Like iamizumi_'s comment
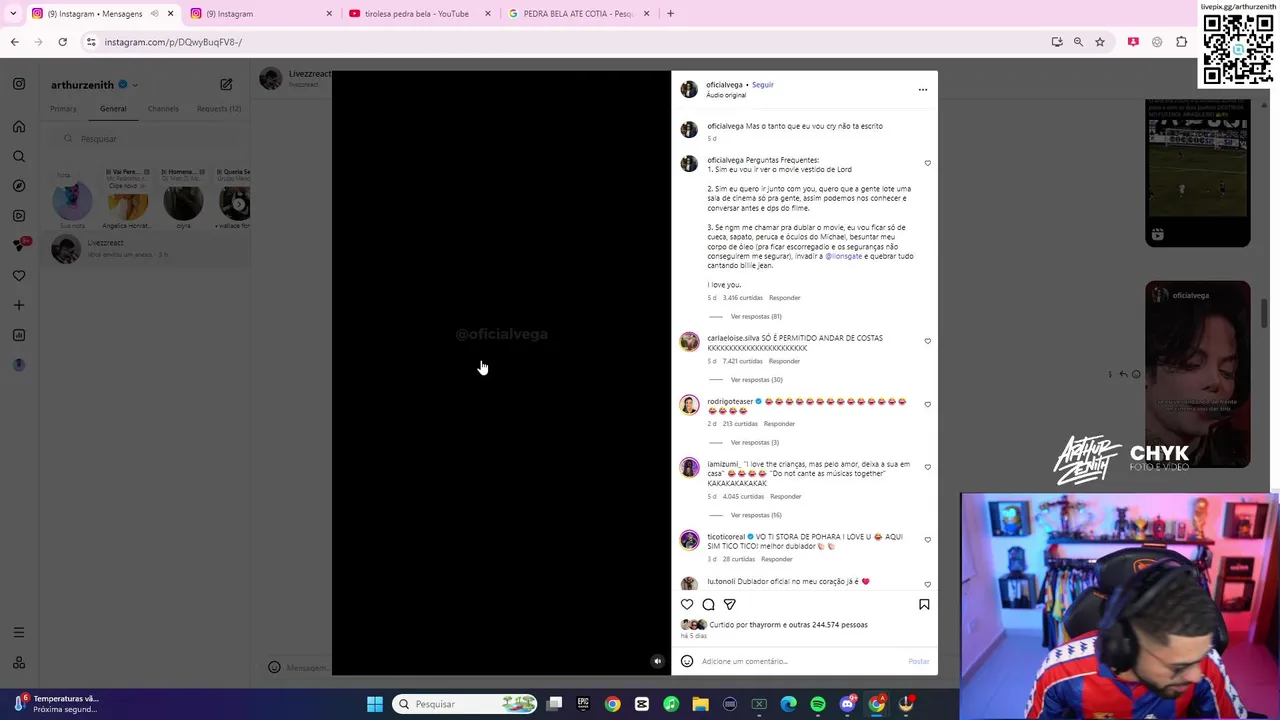 coord(927,467)
